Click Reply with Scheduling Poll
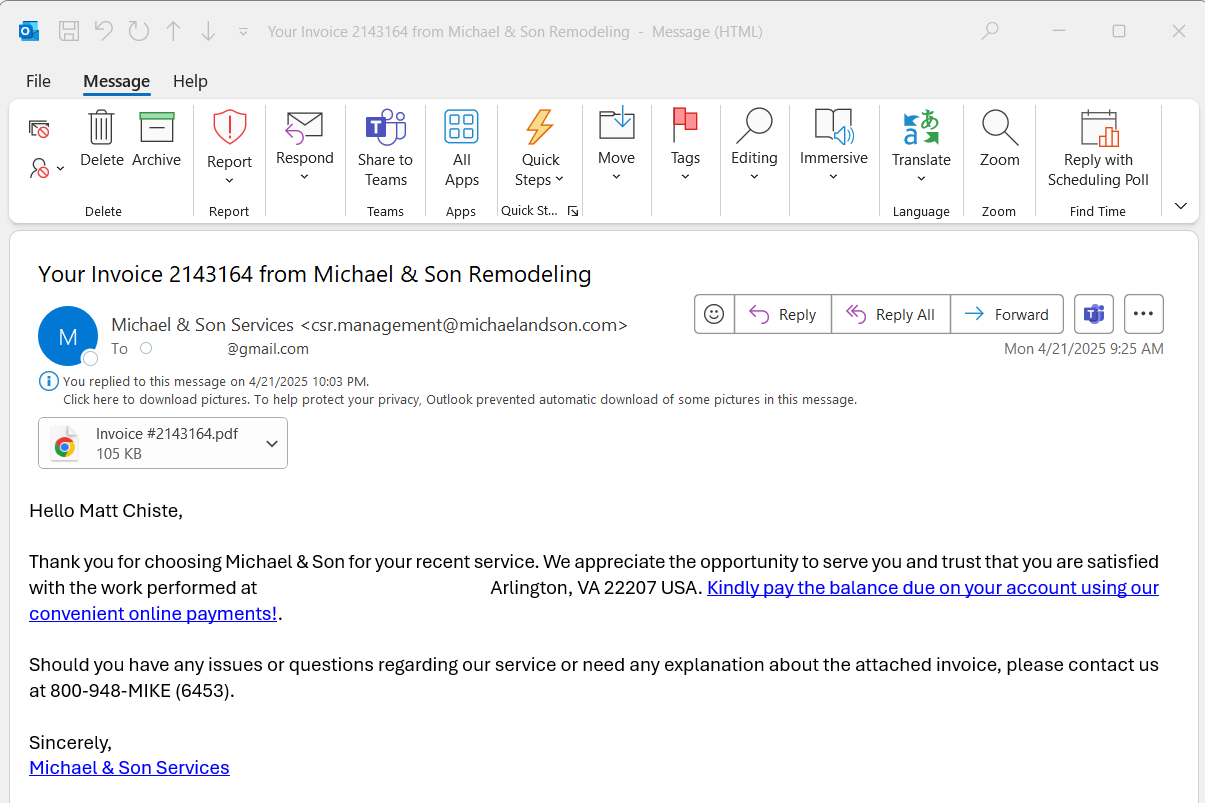 coord(1098,148)
